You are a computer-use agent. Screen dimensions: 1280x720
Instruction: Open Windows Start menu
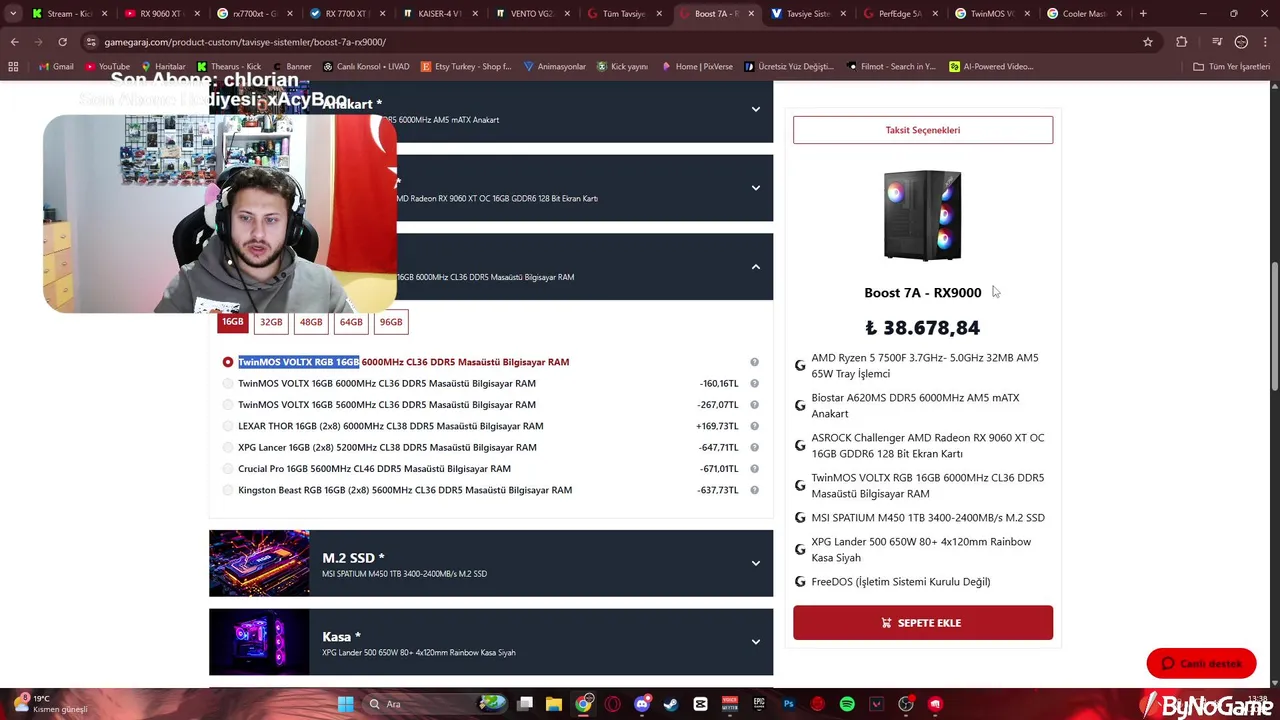(345, 704)
